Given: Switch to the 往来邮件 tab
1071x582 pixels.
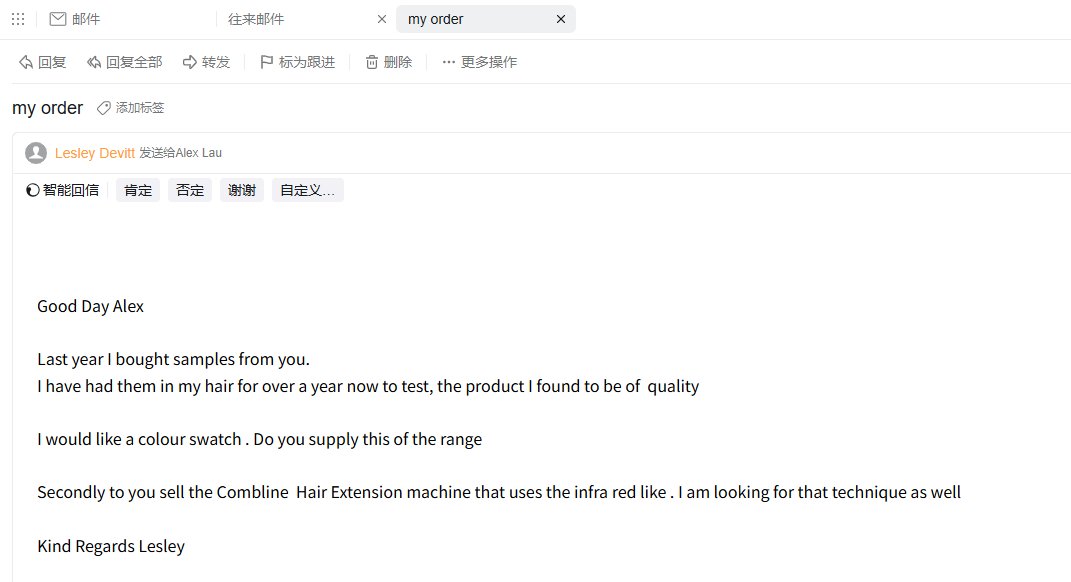Looking at the screenshot, I should point(258,19).
